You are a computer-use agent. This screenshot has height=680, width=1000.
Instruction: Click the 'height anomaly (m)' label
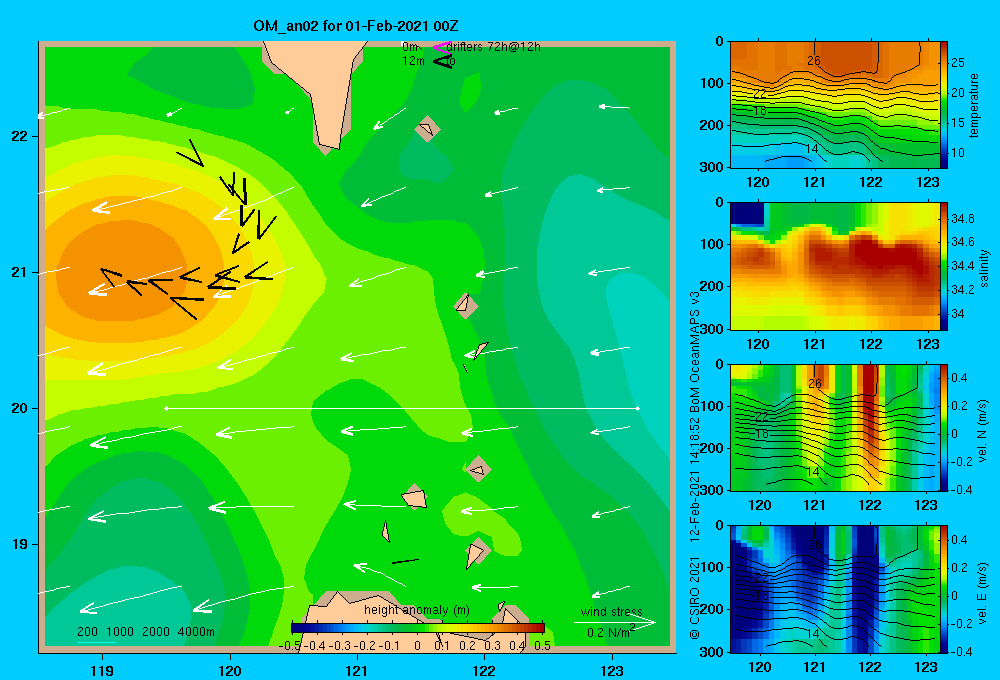click(x=416, y=610)
